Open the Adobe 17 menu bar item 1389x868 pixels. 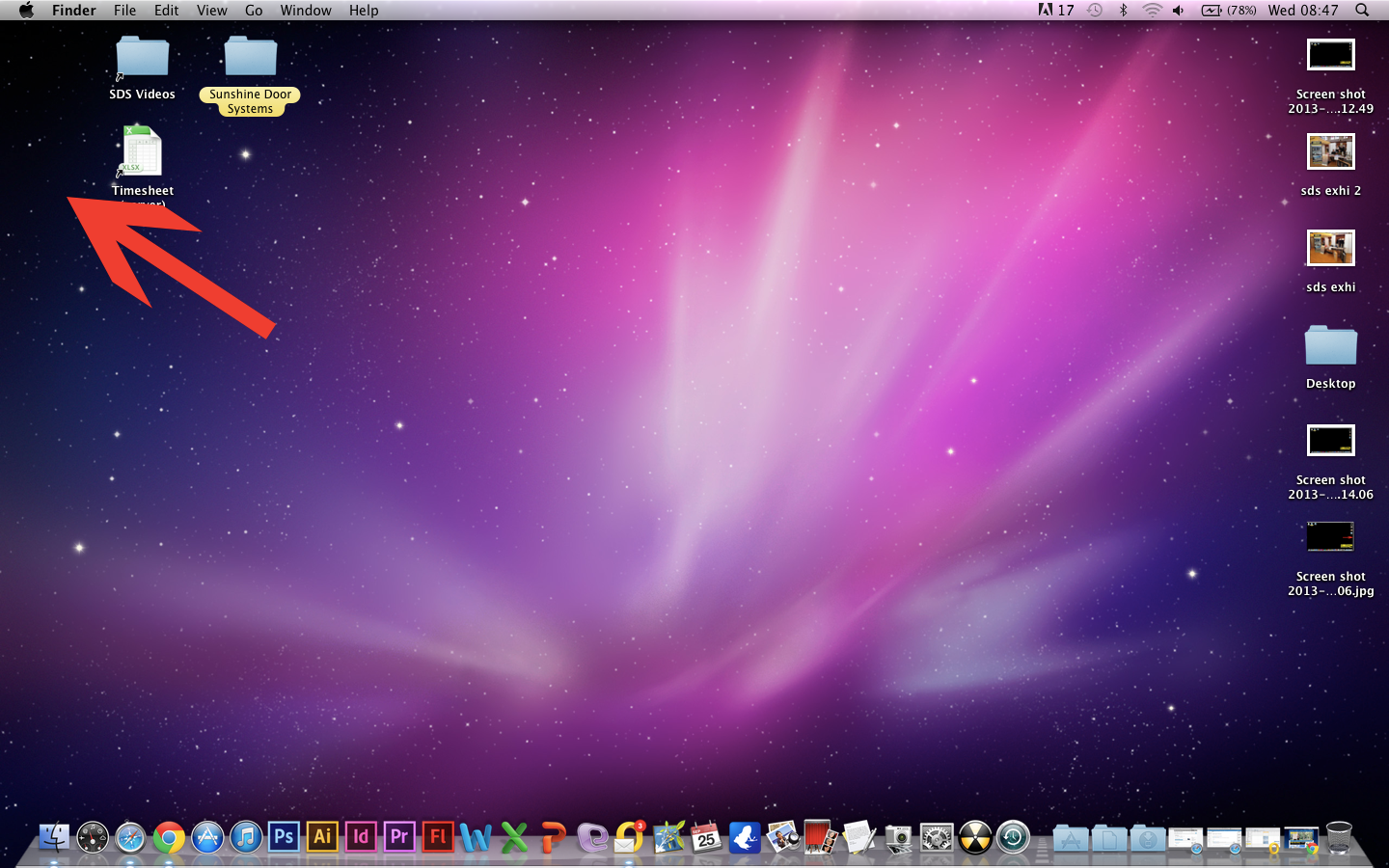[1056, 11]
